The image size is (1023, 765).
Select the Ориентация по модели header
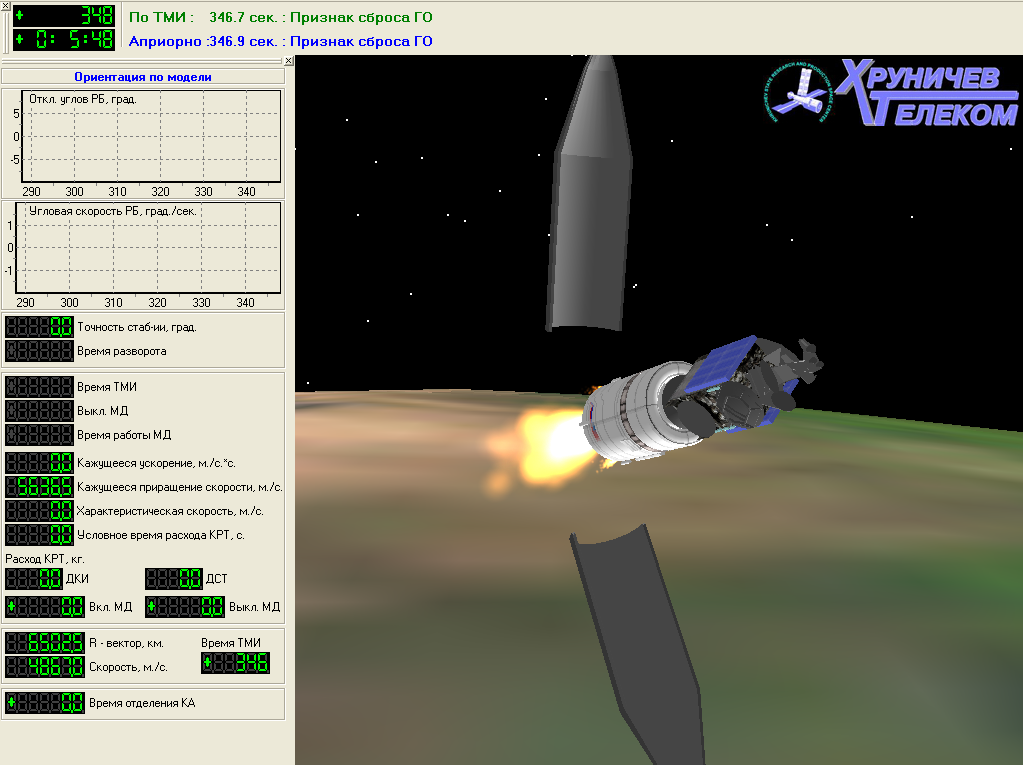click(142, 77)
